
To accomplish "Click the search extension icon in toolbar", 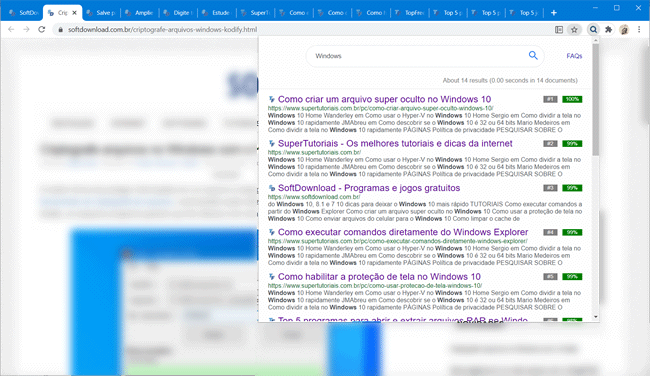I will click(593, 29).
